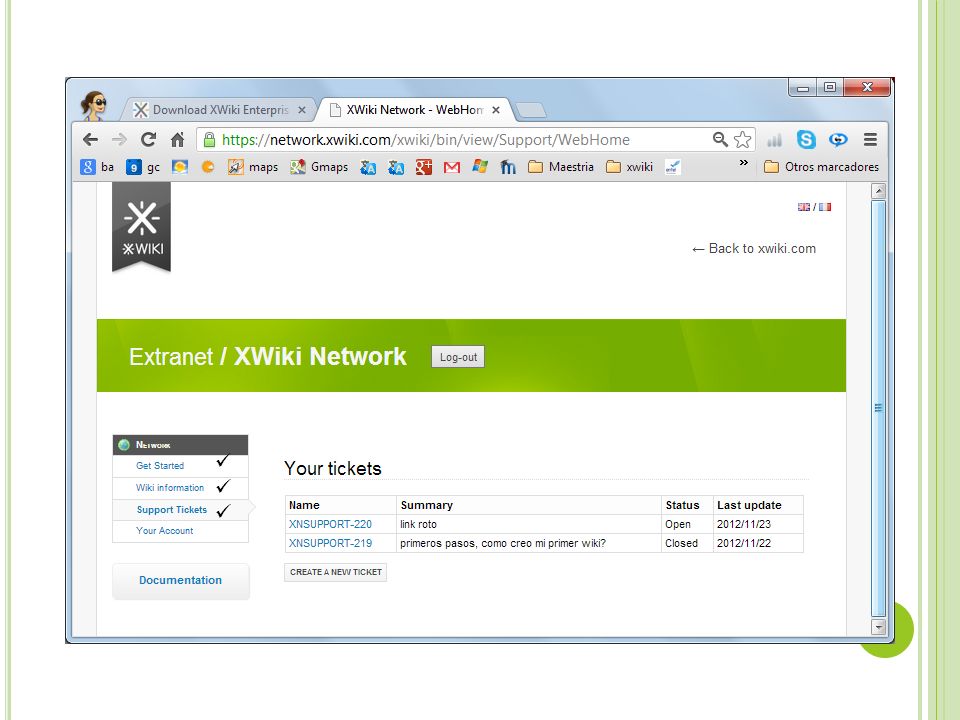This screenshot has width=960, height=720.
Task: Open the Moodle 'm' bookmark icon
Action: (x=508, y=167)
